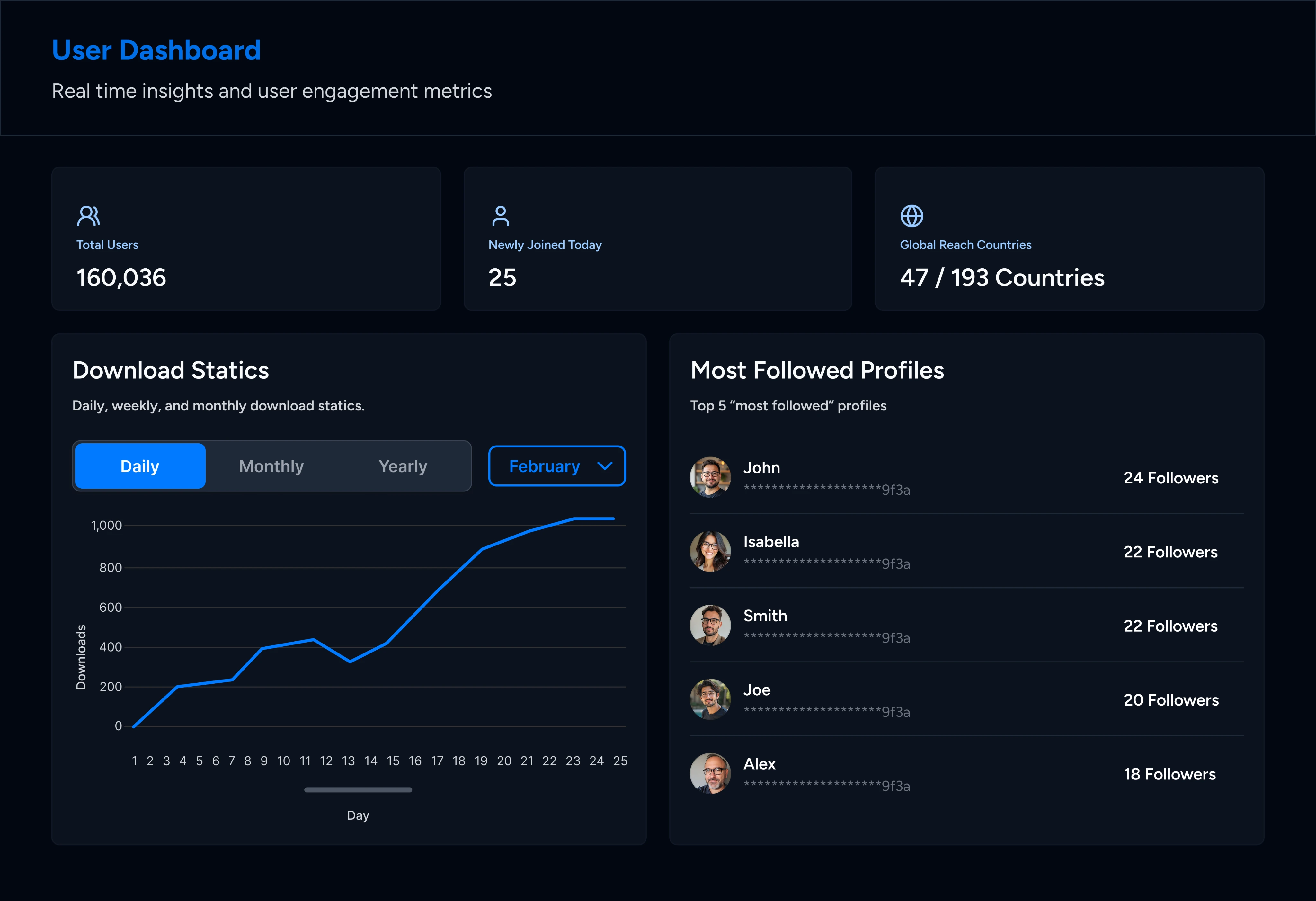Select the 160,036 total users value
This screenshot has width=1316, height=901.
point(121,278)
